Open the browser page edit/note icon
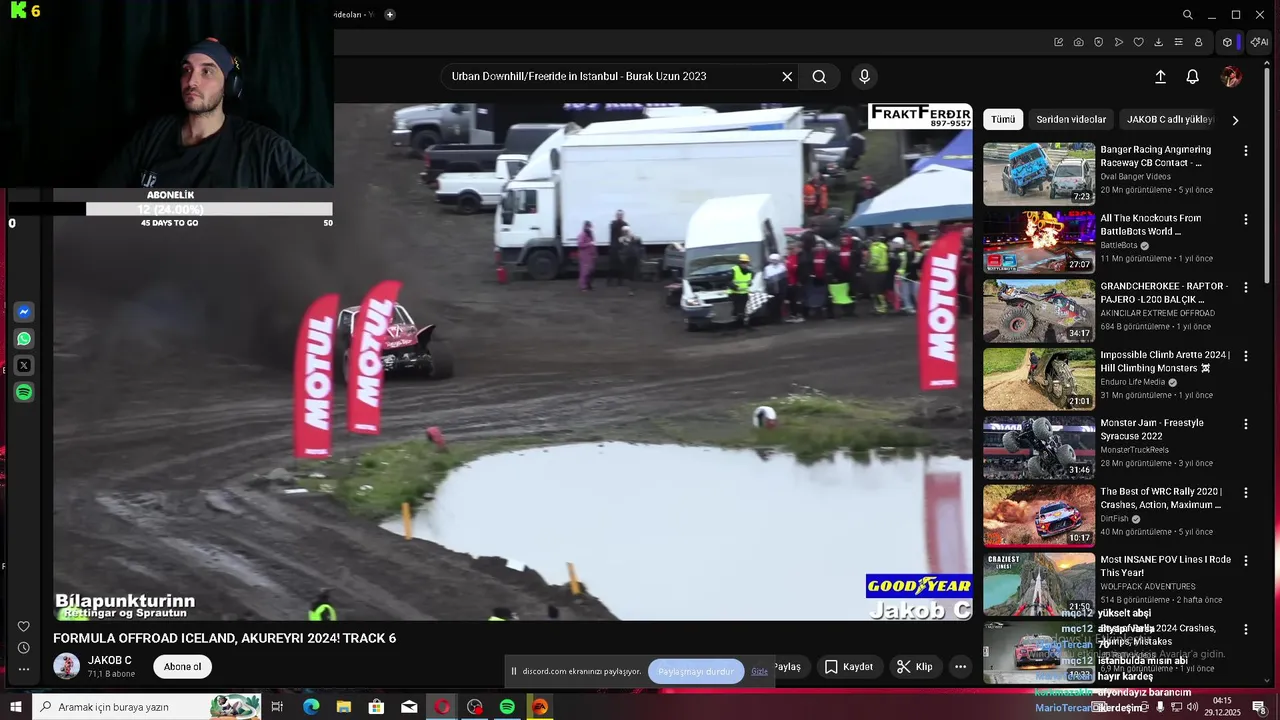 coord(1058,42)
